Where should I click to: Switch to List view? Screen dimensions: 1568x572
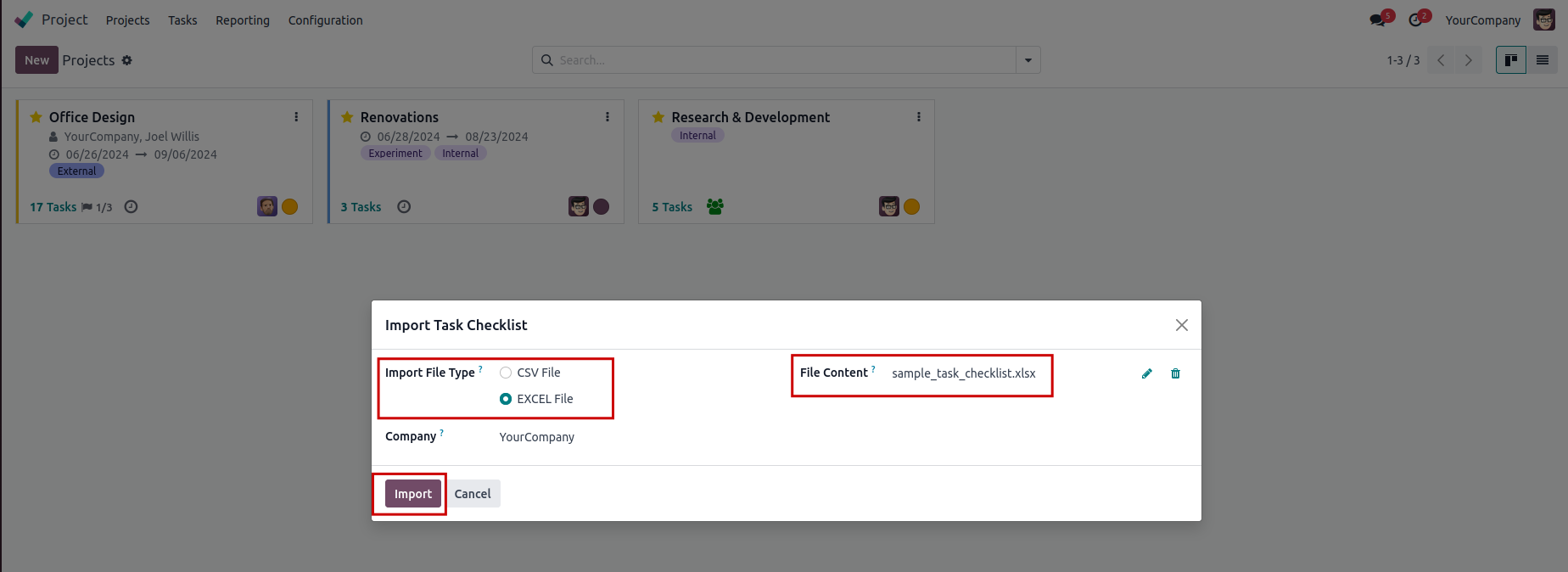1542,60
